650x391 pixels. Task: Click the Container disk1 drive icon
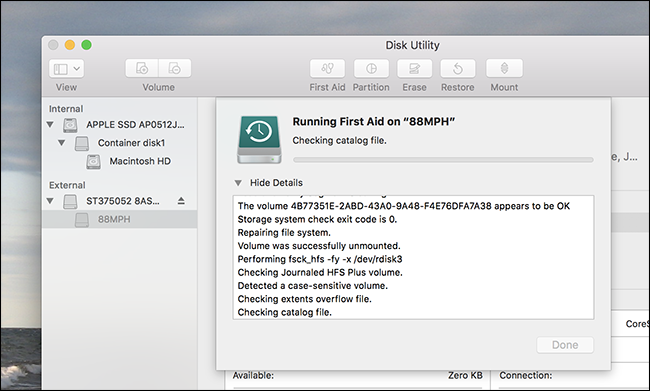[82, 143]
